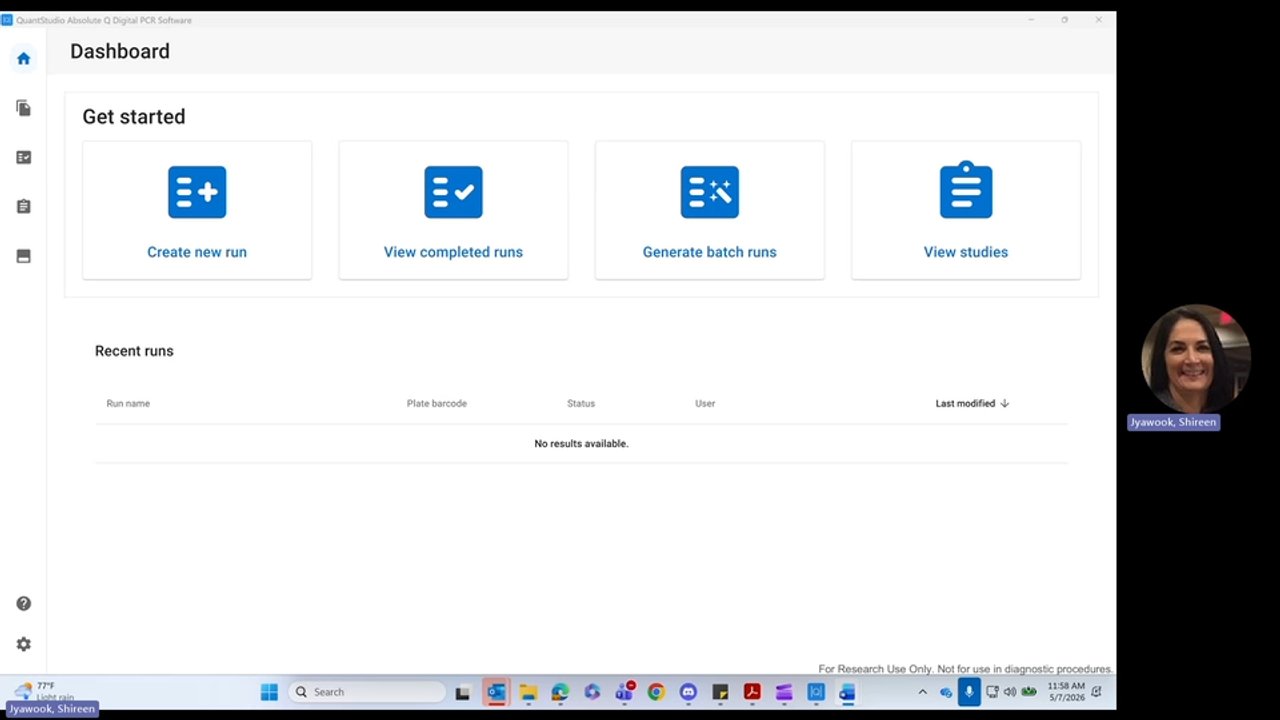Open File Explorer from the taskbar

coord(528,692)
